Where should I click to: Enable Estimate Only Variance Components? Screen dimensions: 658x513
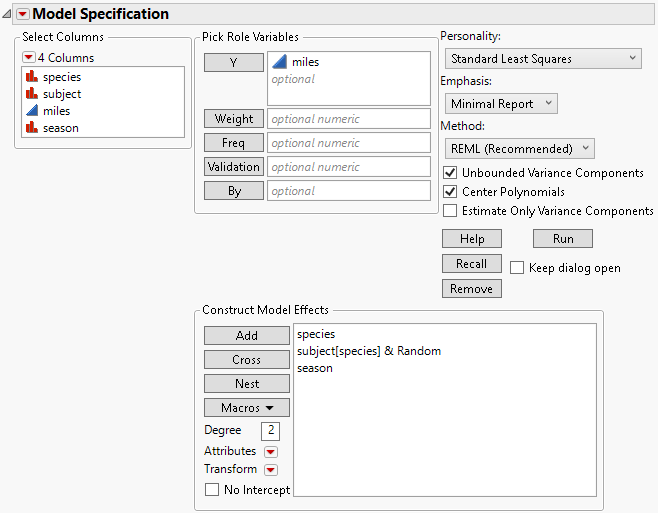[x=450, y=211]
